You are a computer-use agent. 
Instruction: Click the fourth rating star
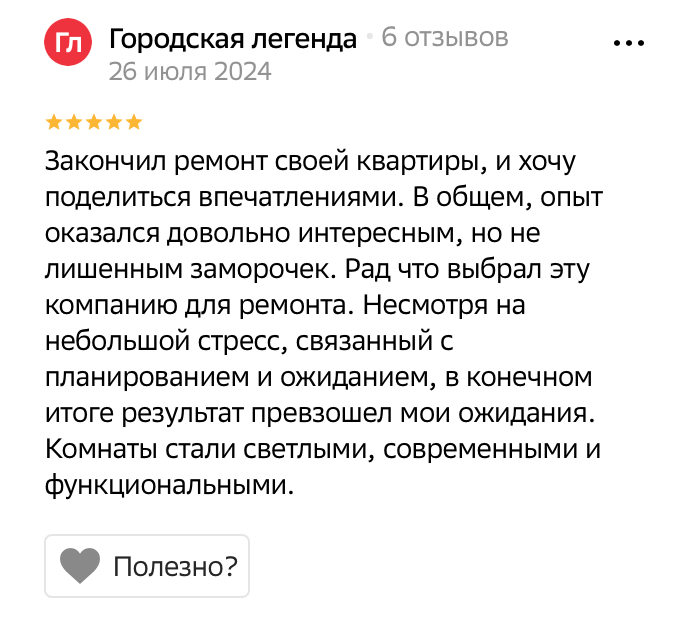pos(114,123)
